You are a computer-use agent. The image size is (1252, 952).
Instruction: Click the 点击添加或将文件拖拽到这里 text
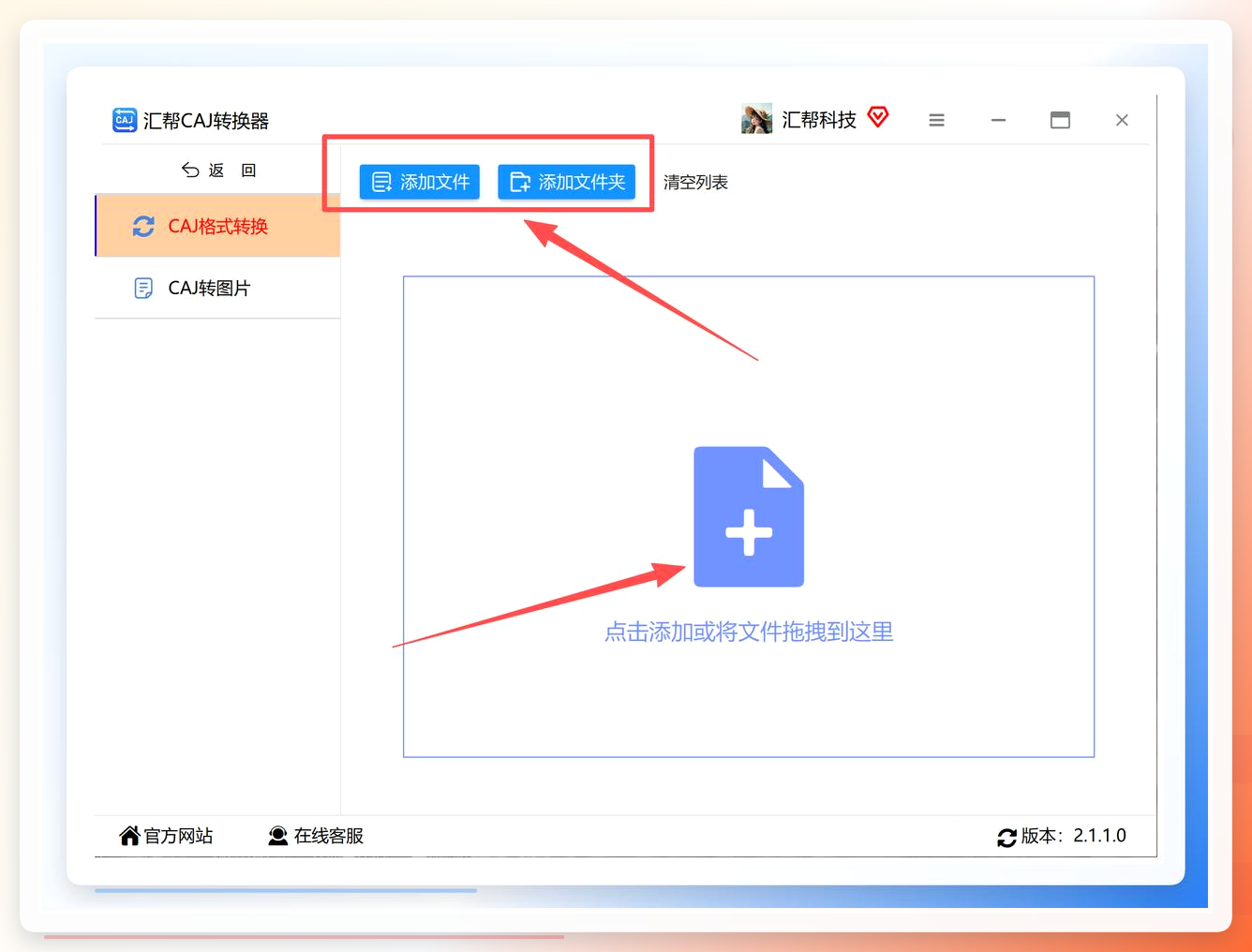(749, 632)
